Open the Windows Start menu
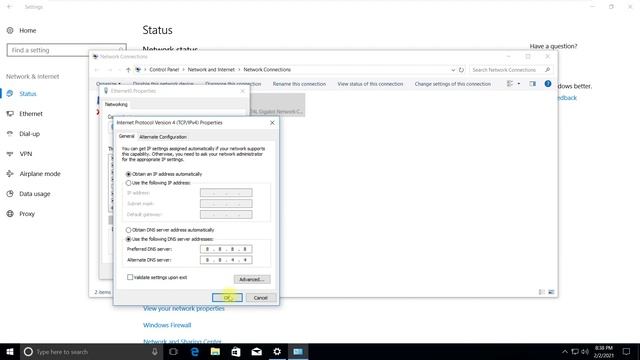Viewport: 640px width, 360px height. pos(10,352)
